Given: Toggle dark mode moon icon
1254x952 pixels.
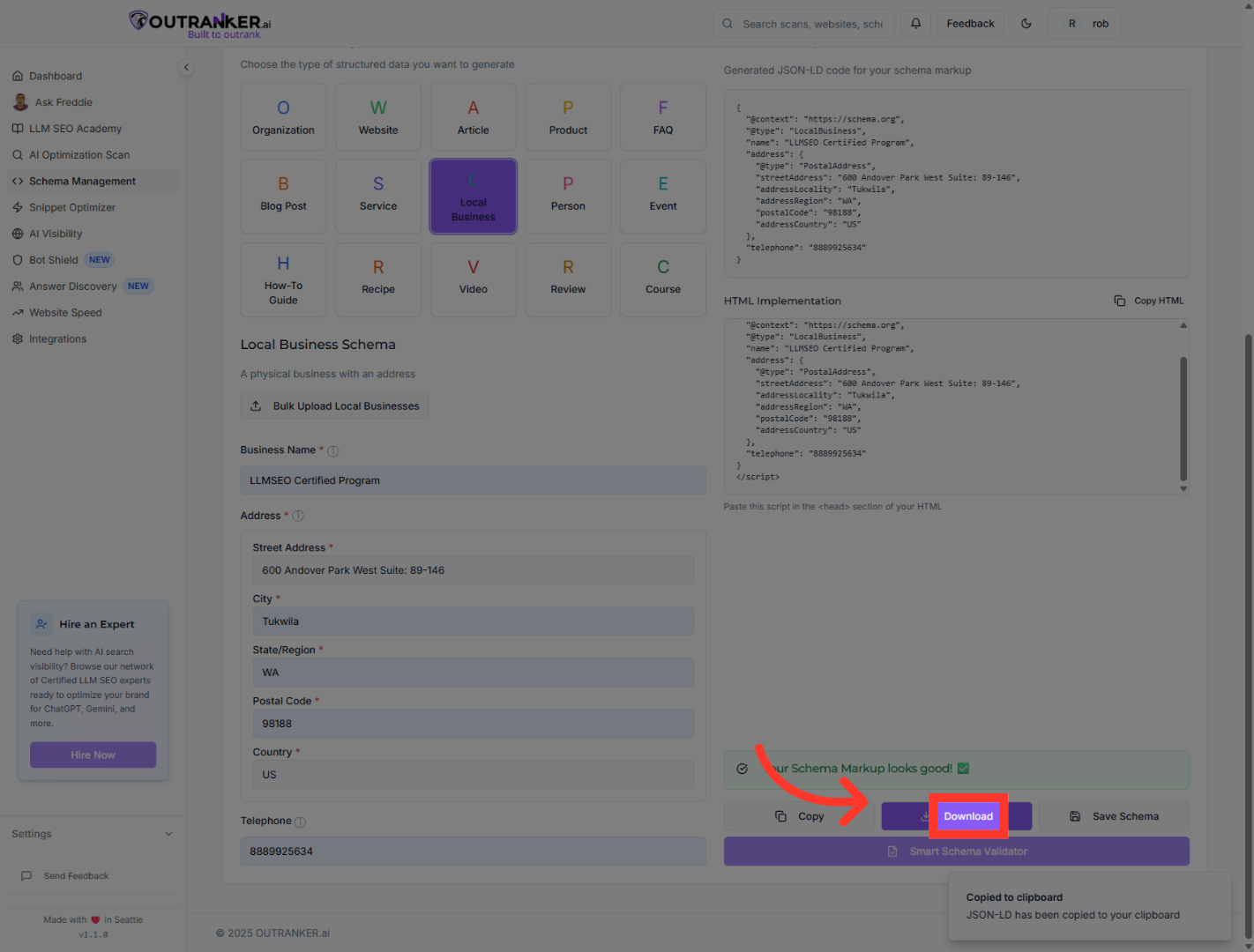Looking at the screenshot, I should [1026, 24].
